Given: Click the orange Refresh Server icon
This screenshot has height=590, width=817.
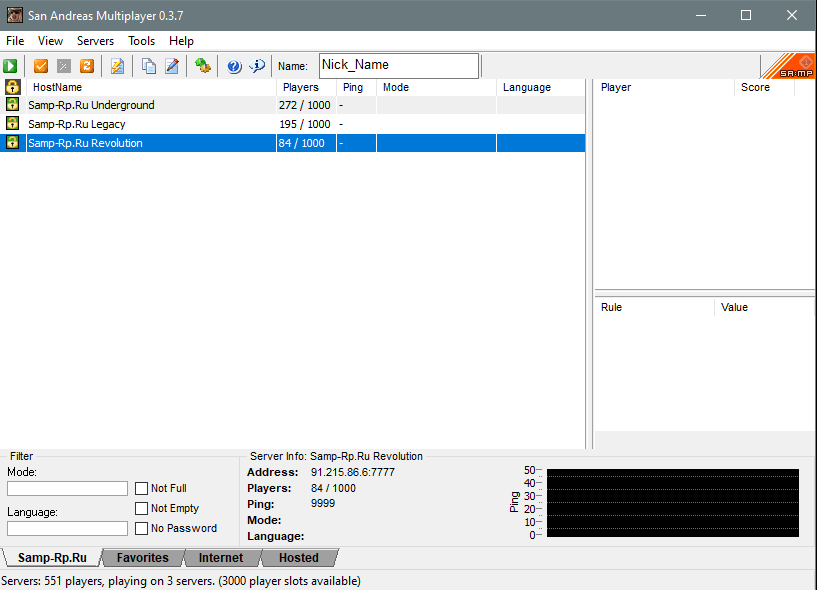Looking at the screenshot, I should click(x=86, y=66).
